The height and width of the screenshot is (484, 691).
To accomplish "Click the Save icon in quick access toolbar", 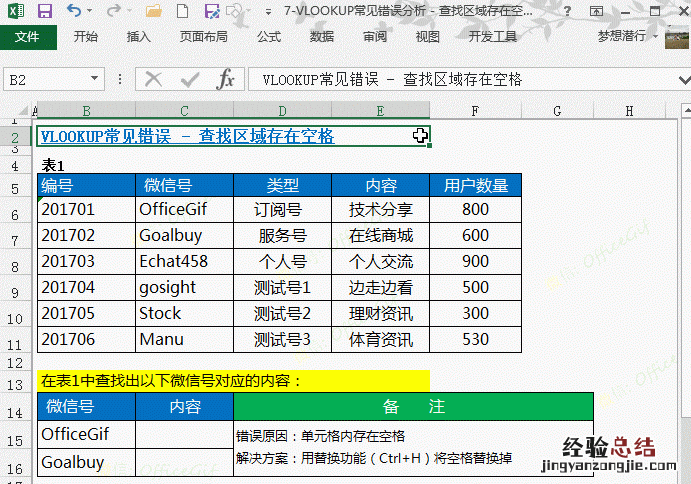I will (x=44, y=12).
